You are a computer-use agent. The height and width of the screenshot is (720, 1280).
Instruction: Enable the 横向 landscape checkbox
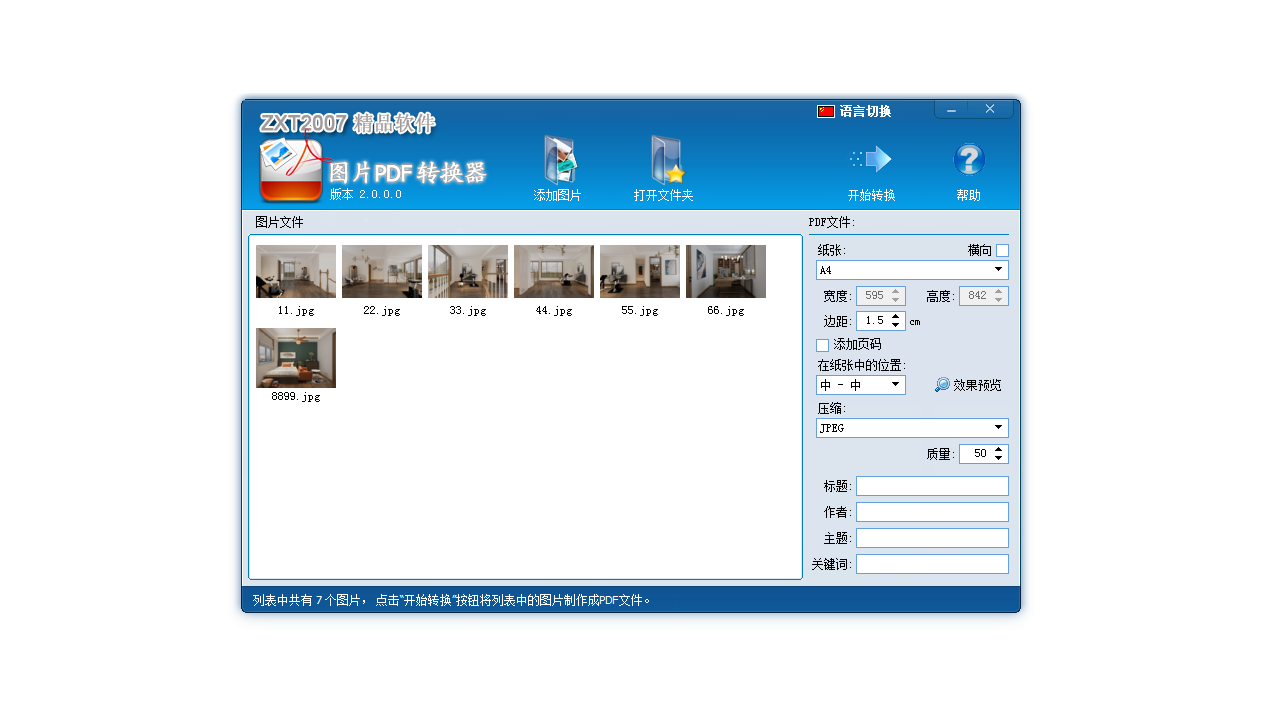point(1002,250)
